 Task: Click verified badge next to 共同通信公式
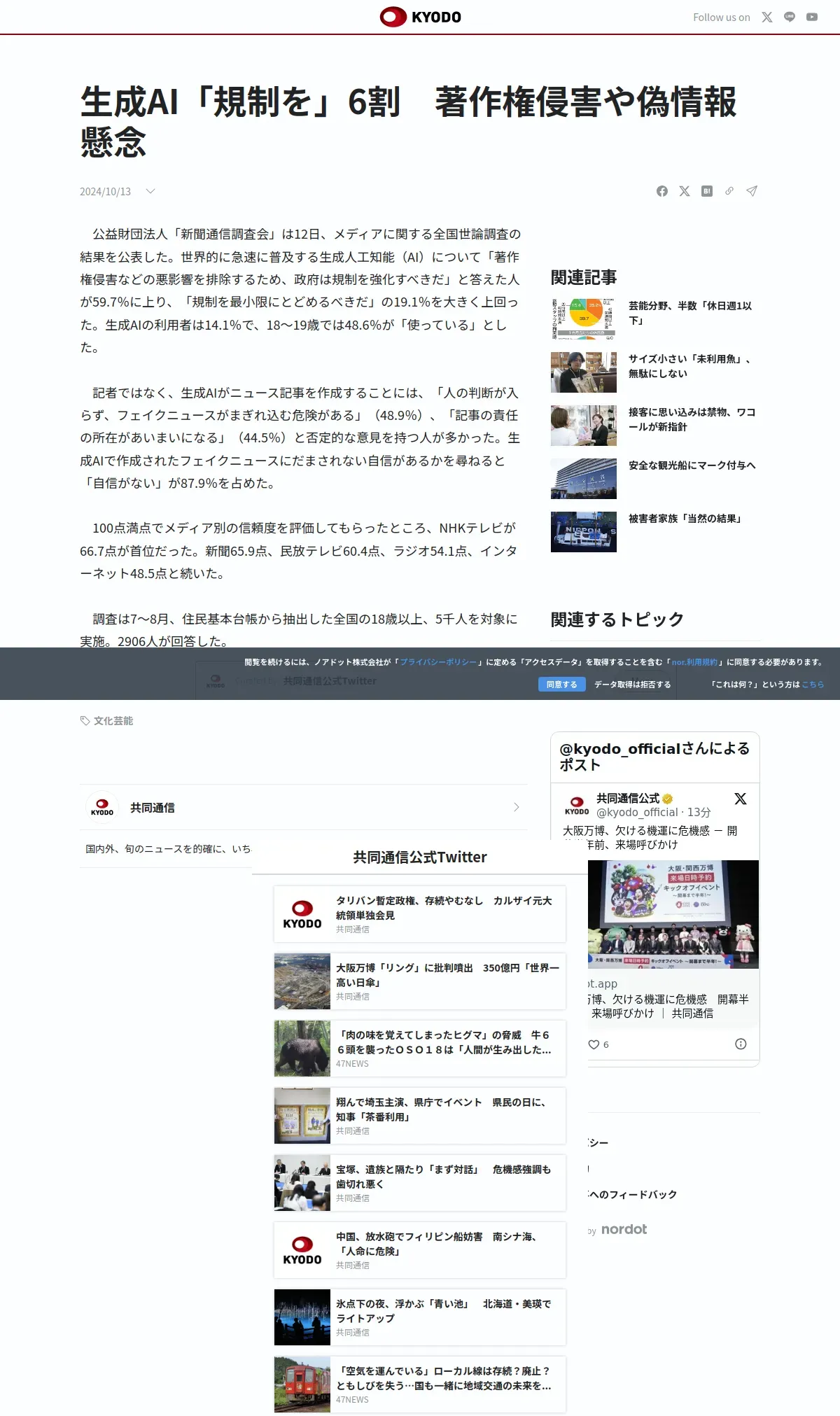click(x=668, y=799)
